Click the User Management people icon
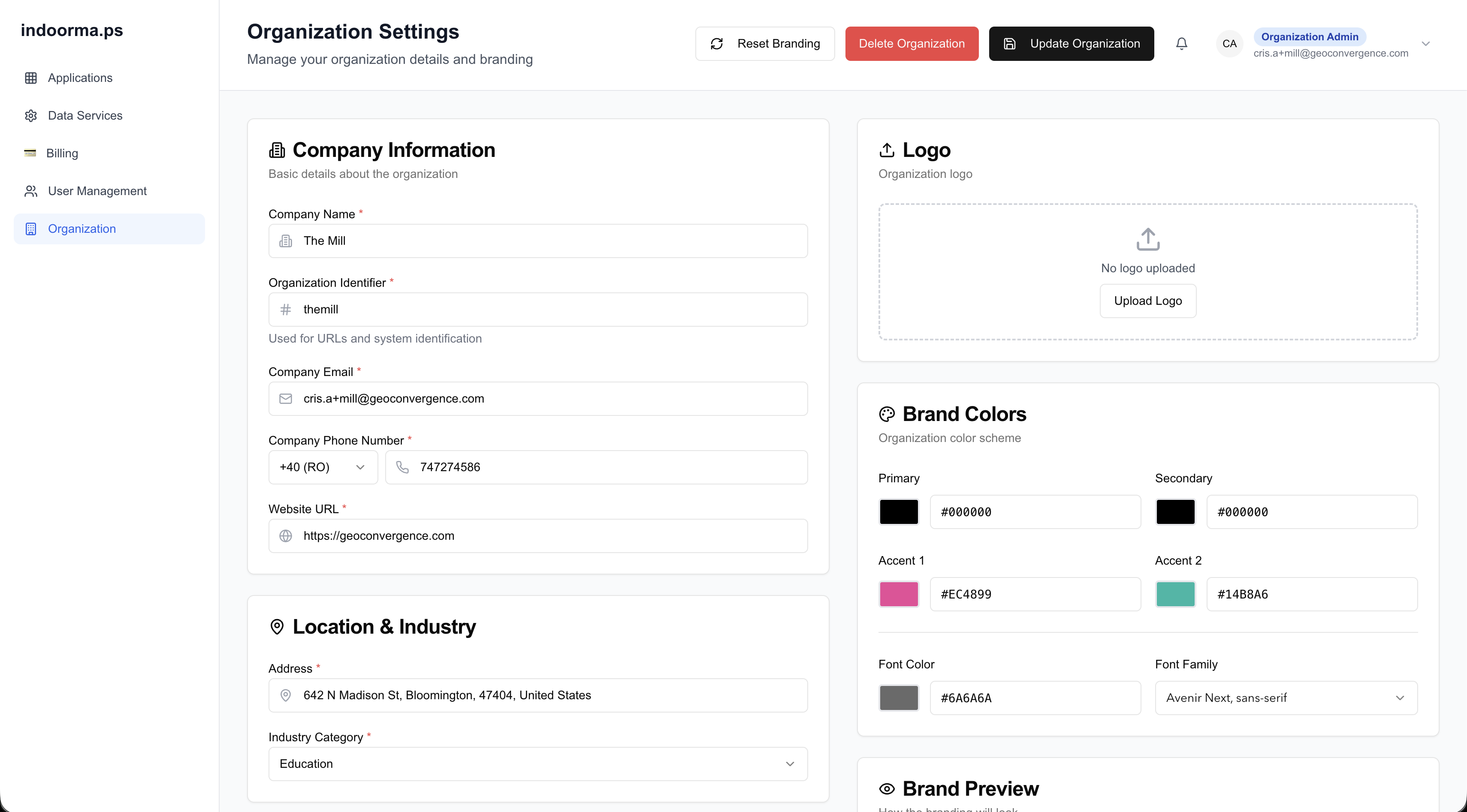Viewport: 1467px width, 812px height. pyautogui.click(x=31, y=191)
